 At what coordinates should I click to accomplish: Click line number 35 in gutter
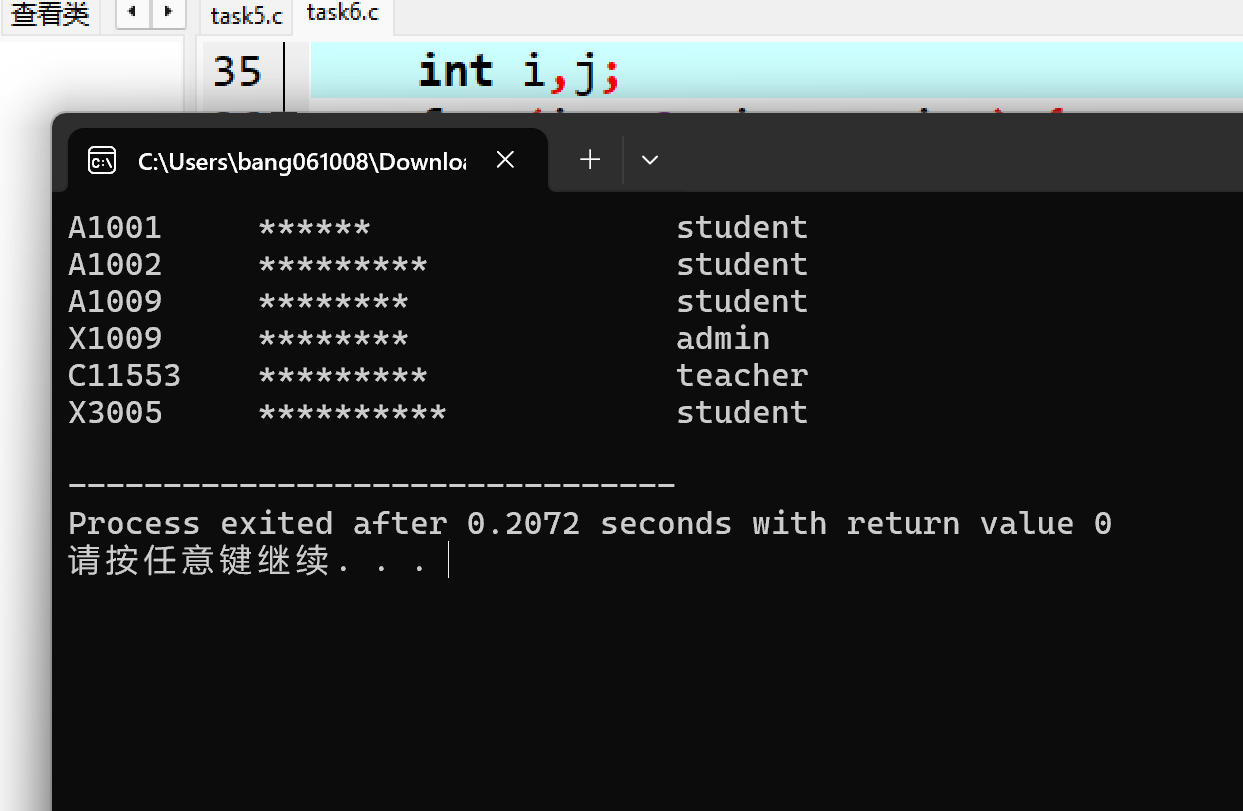point(237,71)
